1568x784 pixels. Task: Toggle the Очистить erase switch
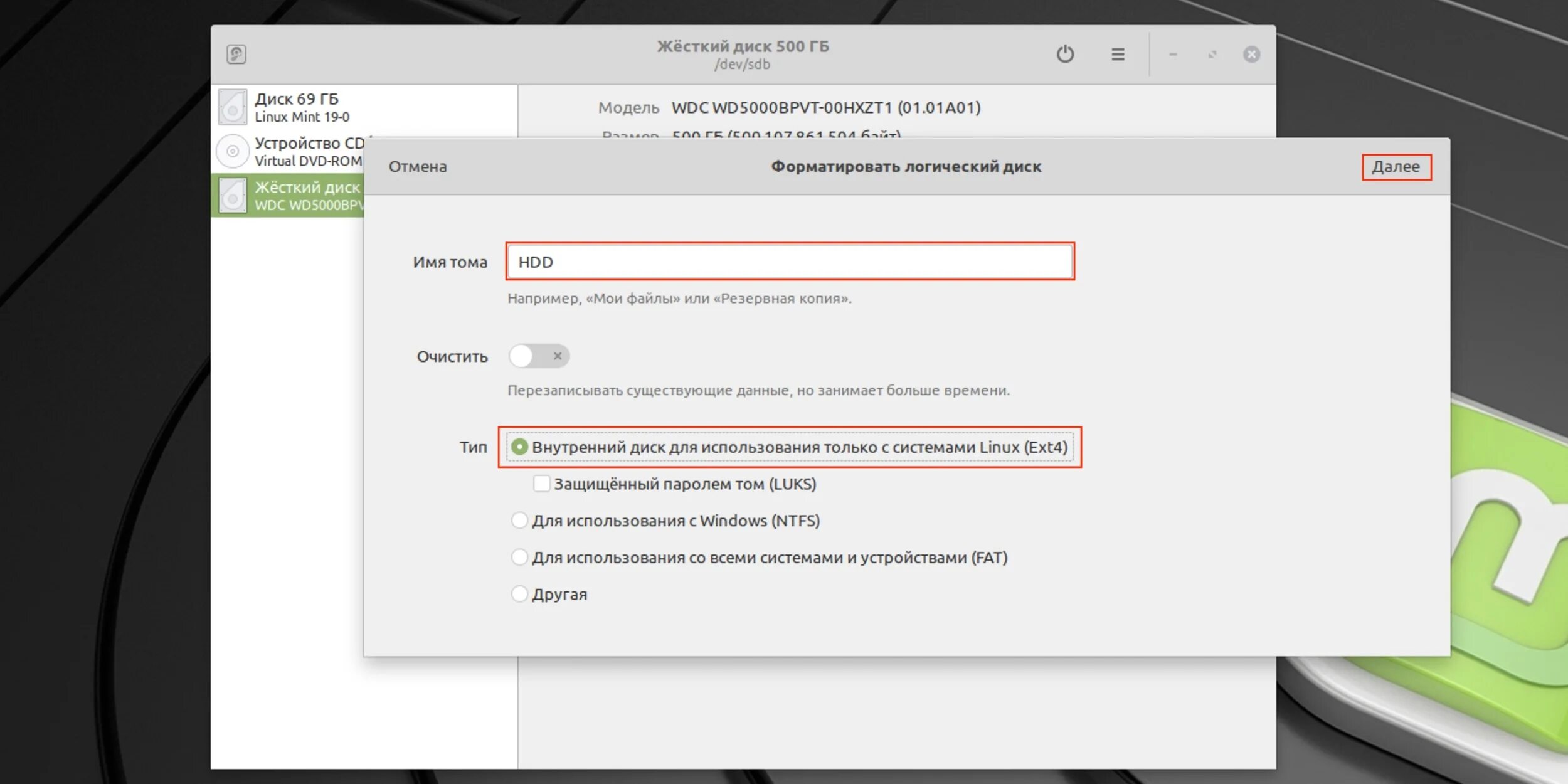point(539,356)
